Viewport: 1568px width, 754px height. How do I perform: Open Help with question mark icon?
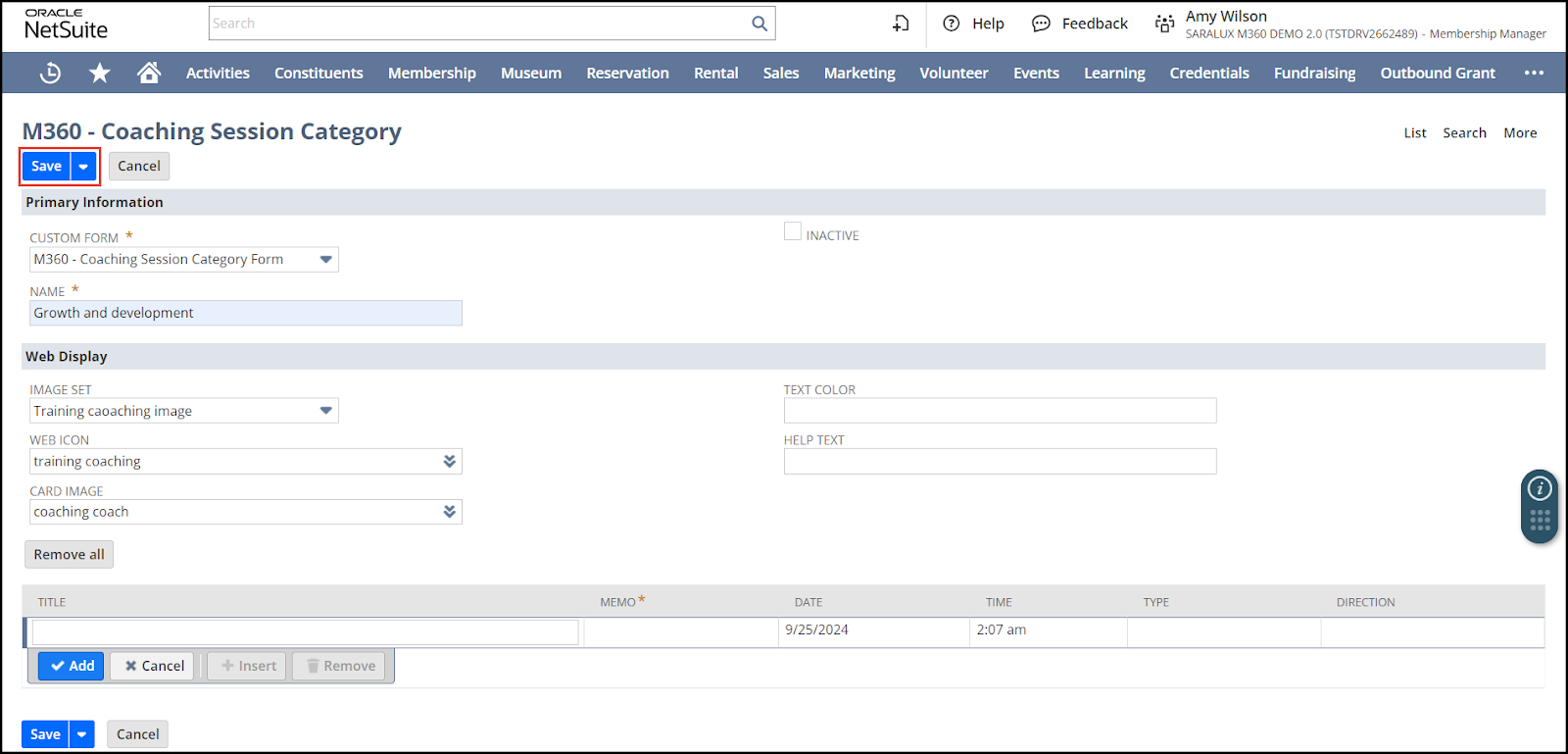(x=951, y=24)
